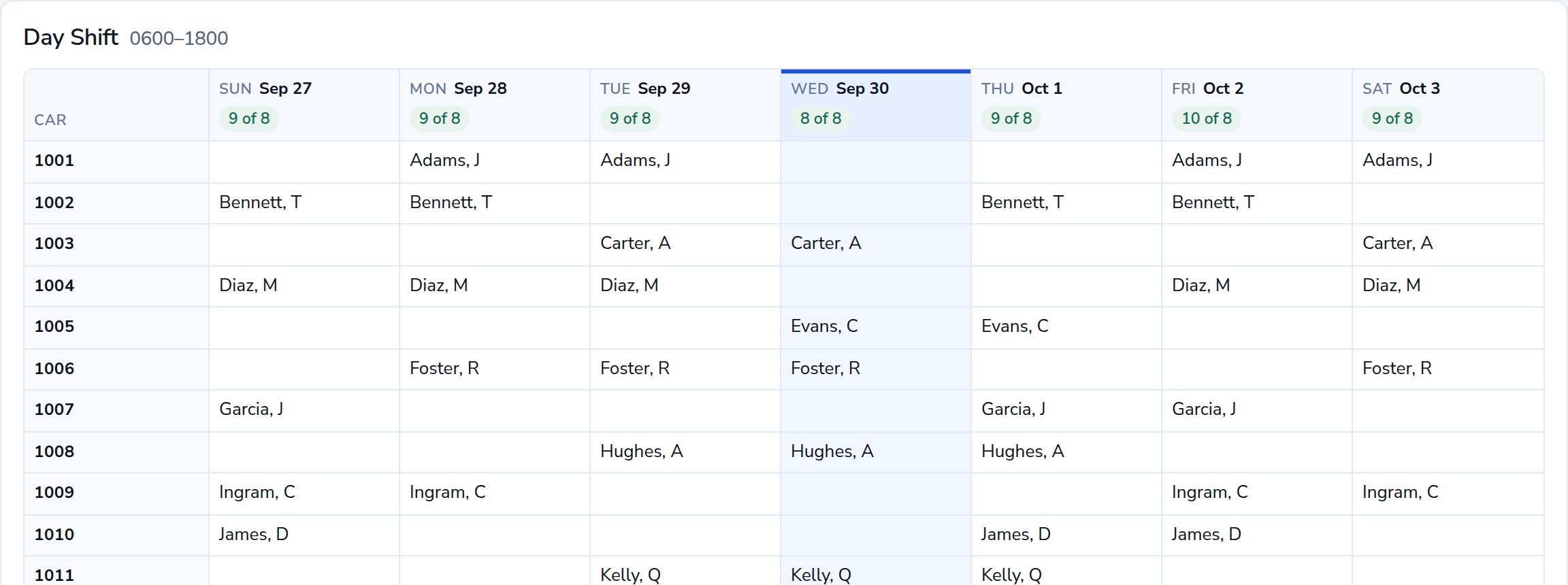
Task: Click James, D on Sunday Sep 27
Action: (254, 535)
